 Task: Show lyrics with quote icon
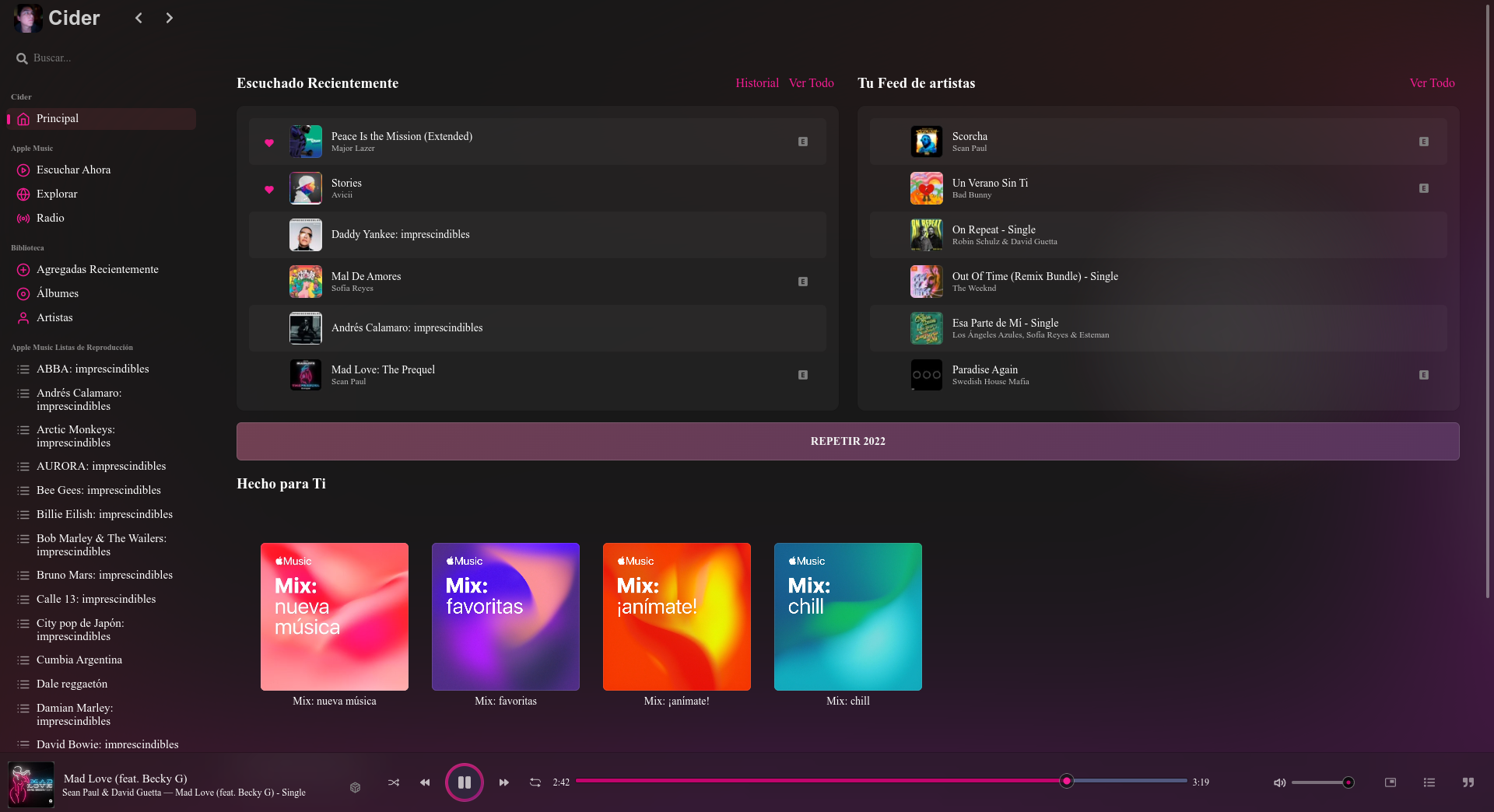click(x=1468, y=782)
